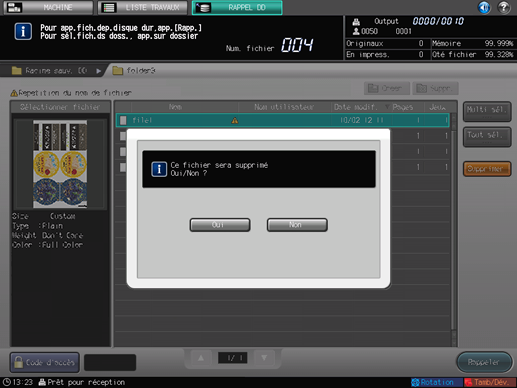
Task: Click the Rotation status indicator
Action: point(437,382)
